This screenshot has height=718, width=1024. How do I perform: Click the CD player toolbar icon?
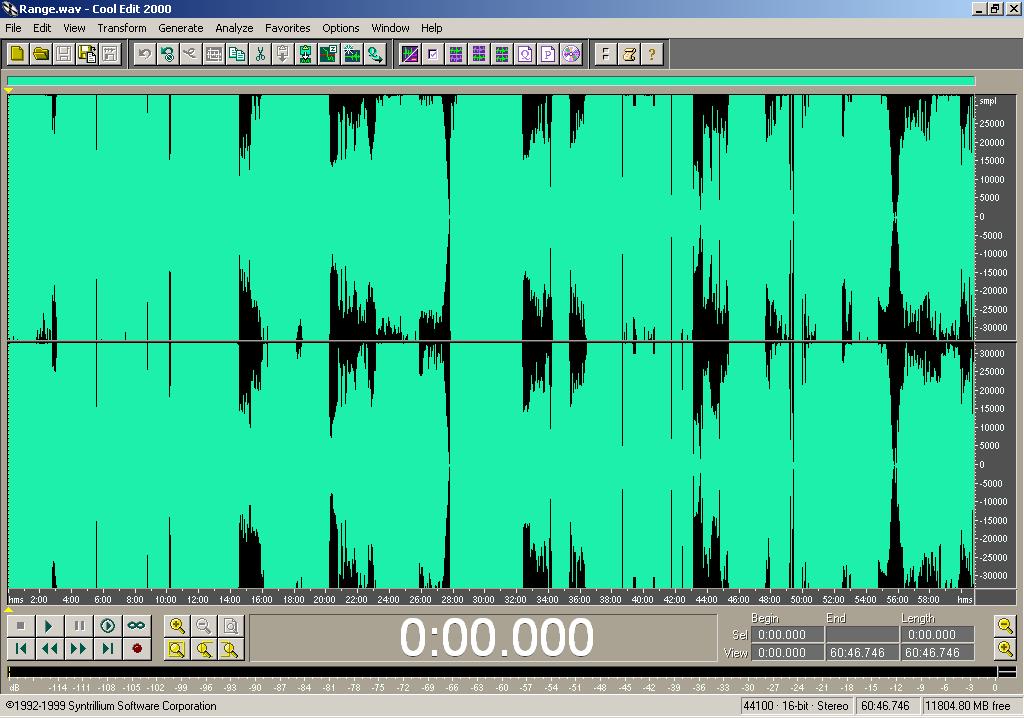[571, 54]
